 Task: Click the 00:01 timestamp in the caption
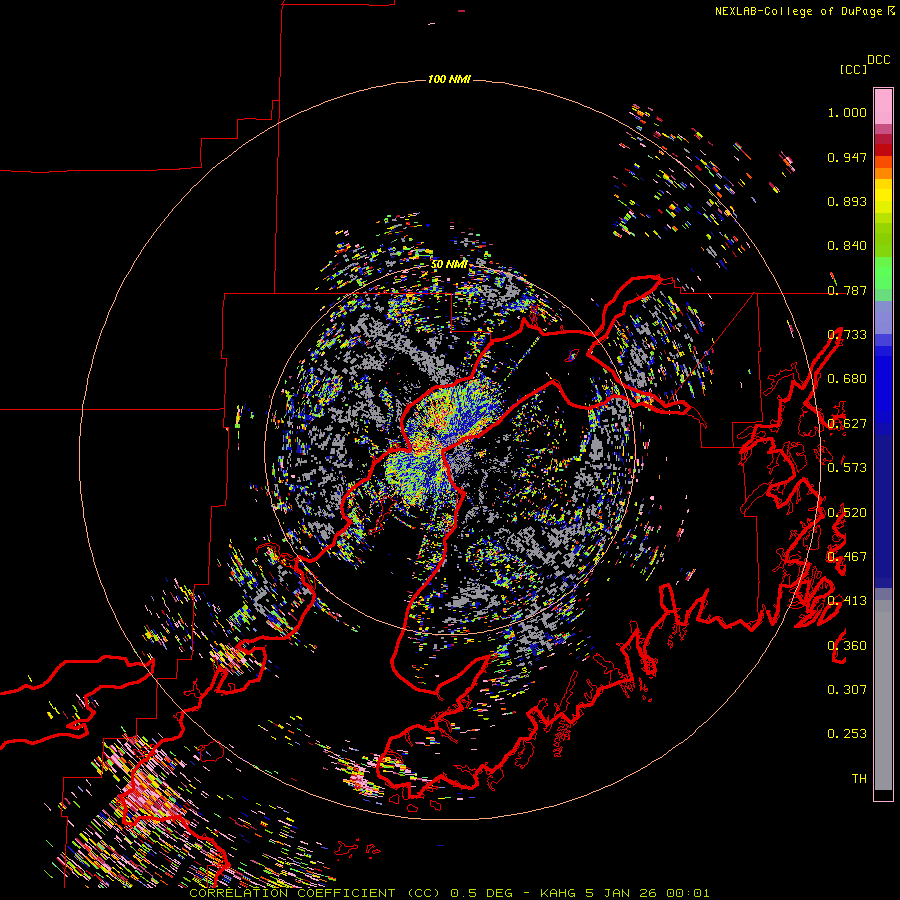point(688,893)
